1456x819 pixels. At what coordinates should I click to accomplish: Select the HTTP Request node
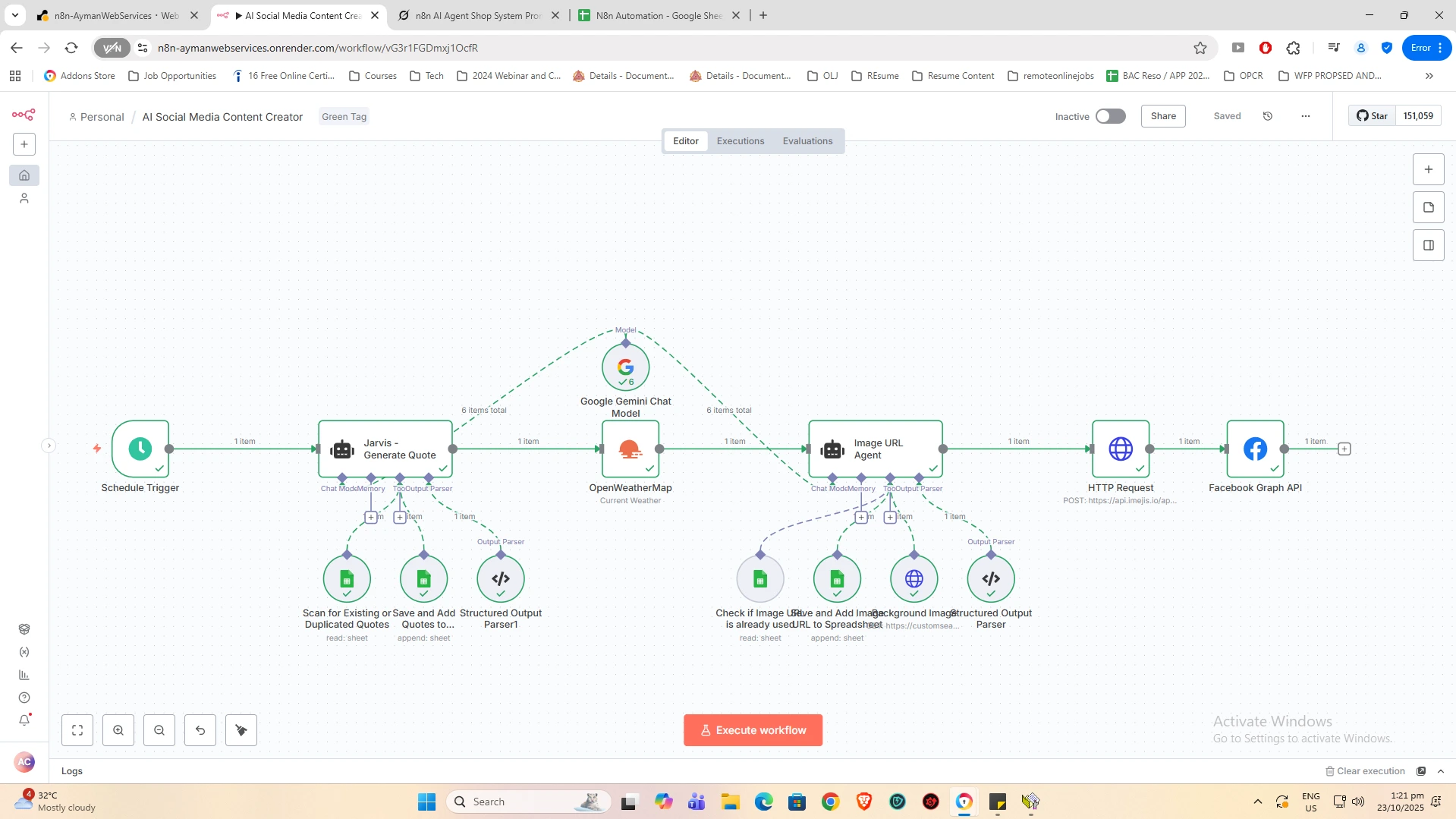click(x=1121, y=449)
